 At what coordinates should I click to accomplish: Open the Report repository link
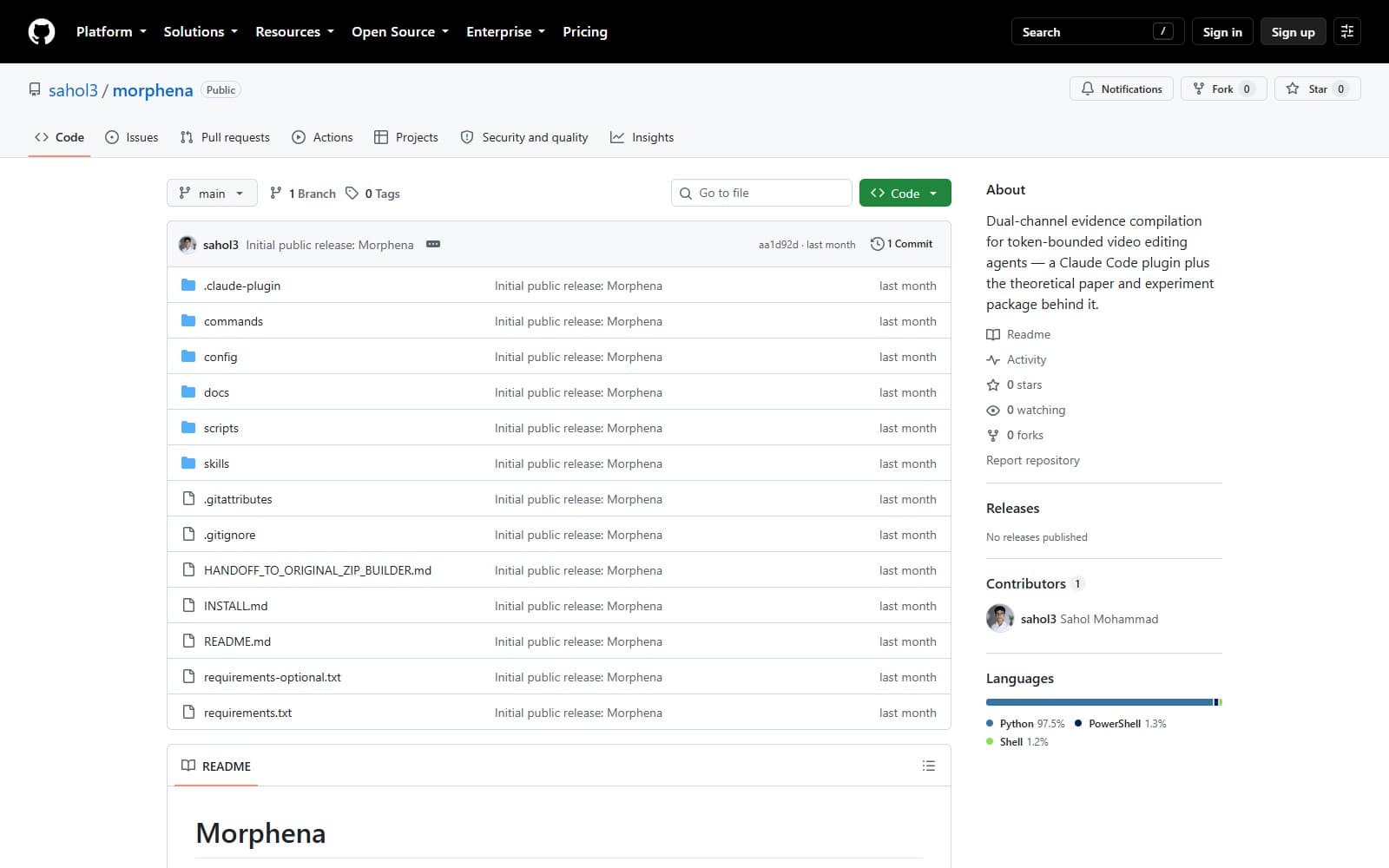coord(1033,460)
